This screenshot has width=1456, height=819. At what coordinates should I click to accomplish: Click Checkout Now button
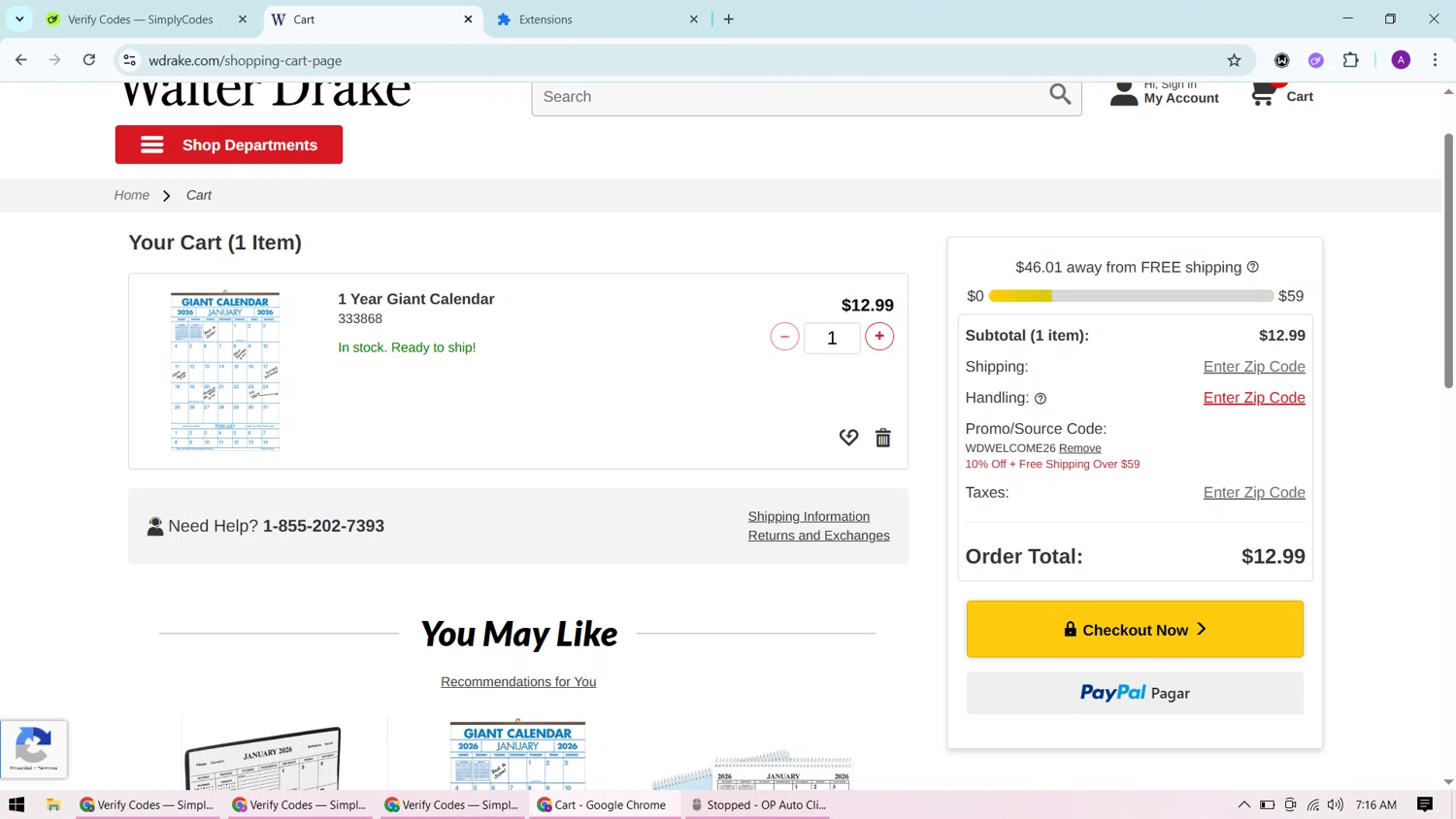pyautogui.click(x=1135, y=629)
